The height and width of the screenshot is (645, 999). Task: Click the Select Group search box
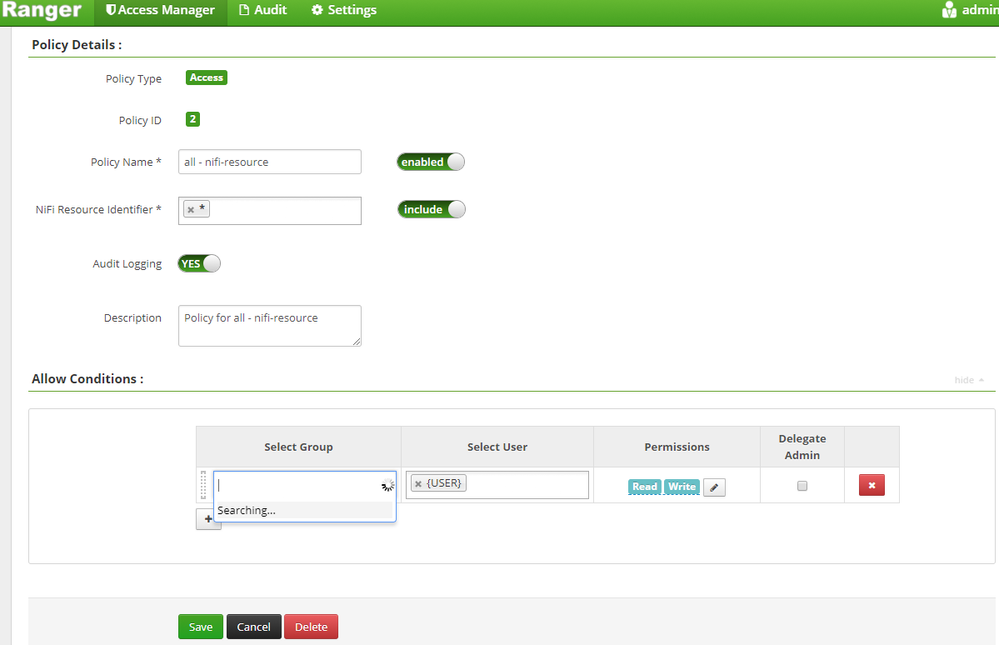point(305,485)
